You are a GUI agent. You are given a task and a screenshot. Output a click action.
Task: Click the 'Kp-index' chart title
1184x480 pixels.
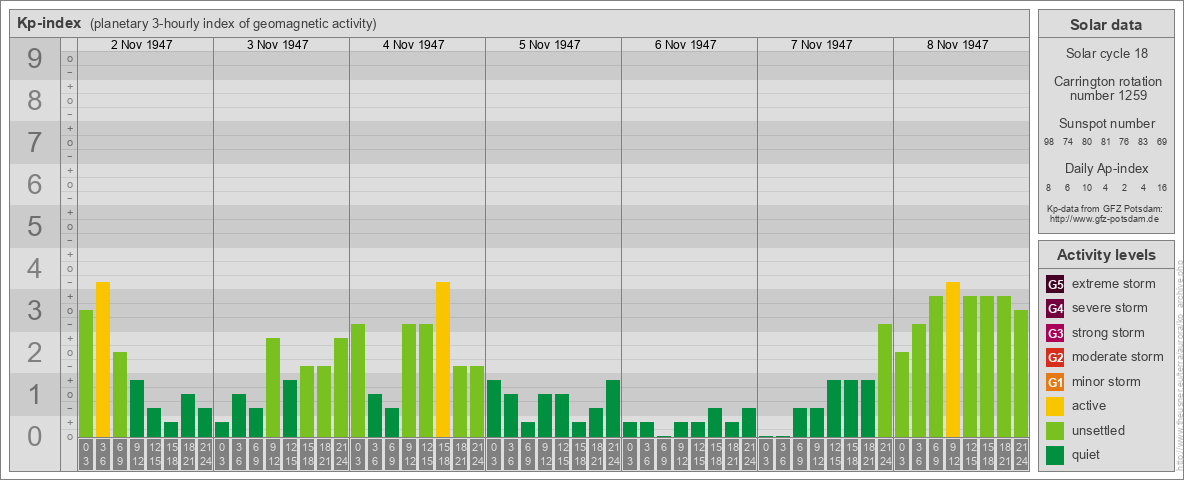point(49,23)
